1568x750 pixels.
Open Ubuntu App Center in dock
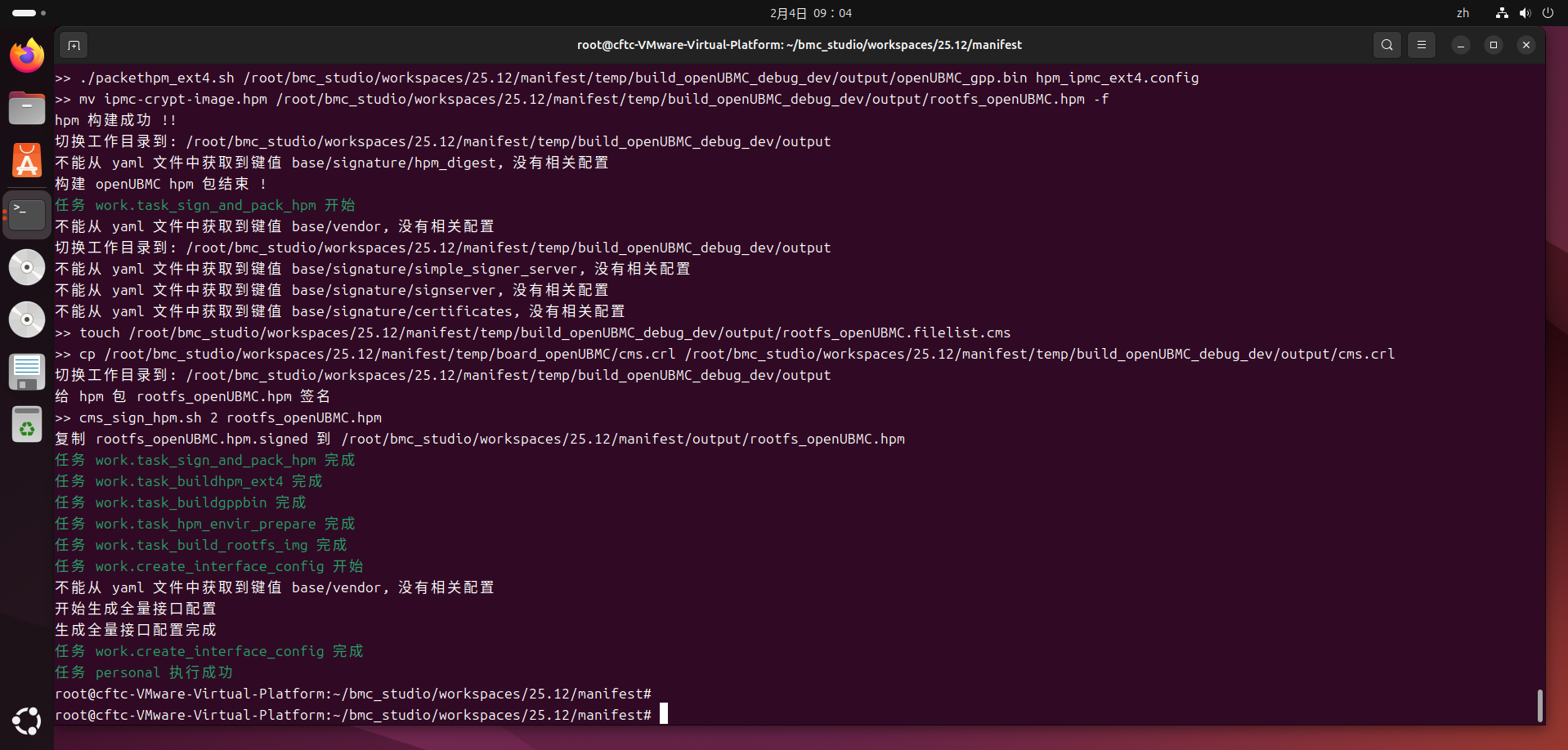click(27, 160)
